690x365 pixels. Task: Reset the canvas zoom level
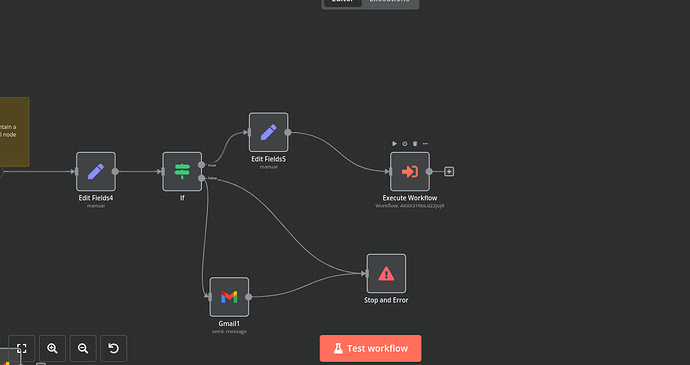(114, 348)
